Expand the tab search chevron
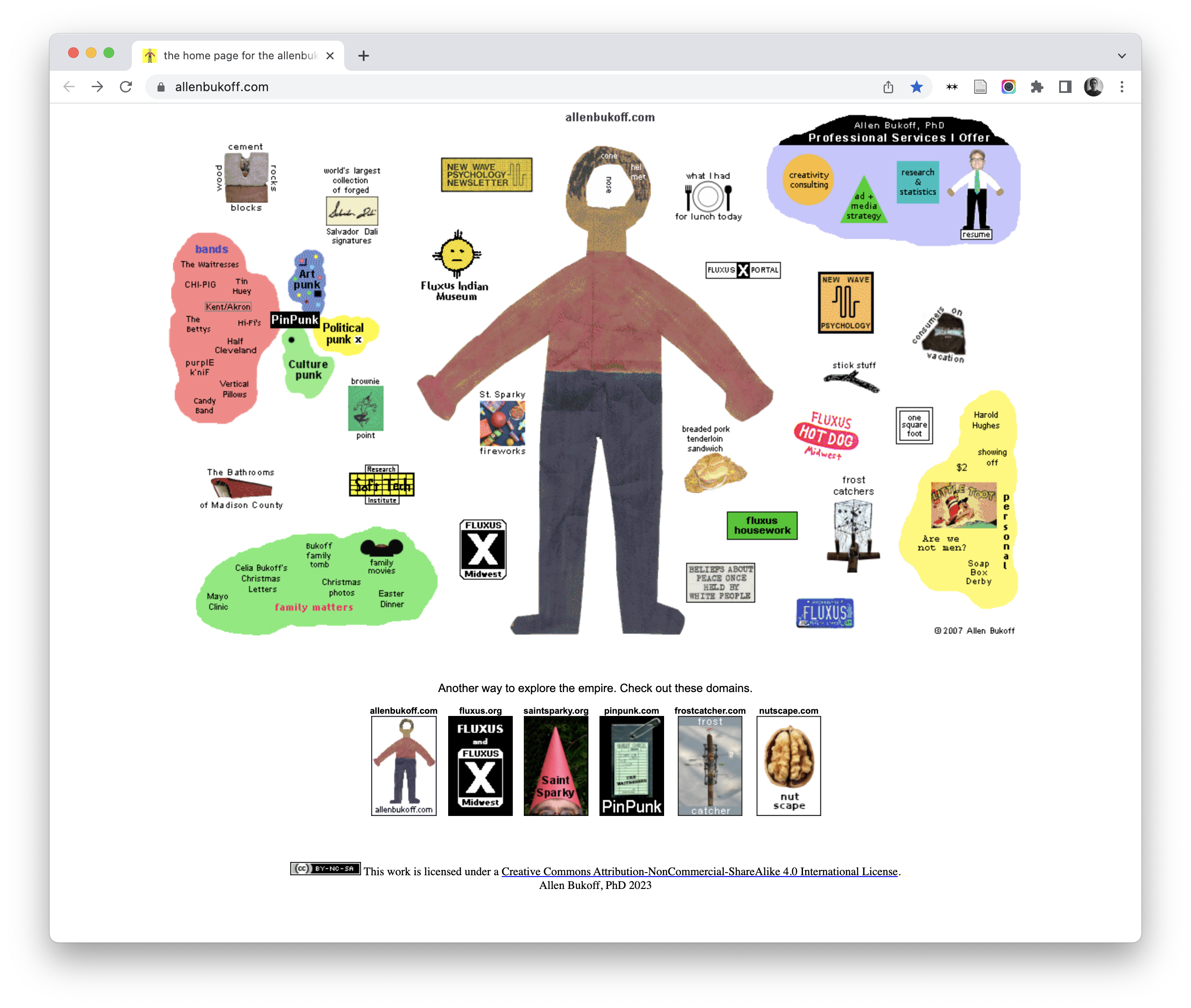1191x1008 pixels. [1121, 56]
